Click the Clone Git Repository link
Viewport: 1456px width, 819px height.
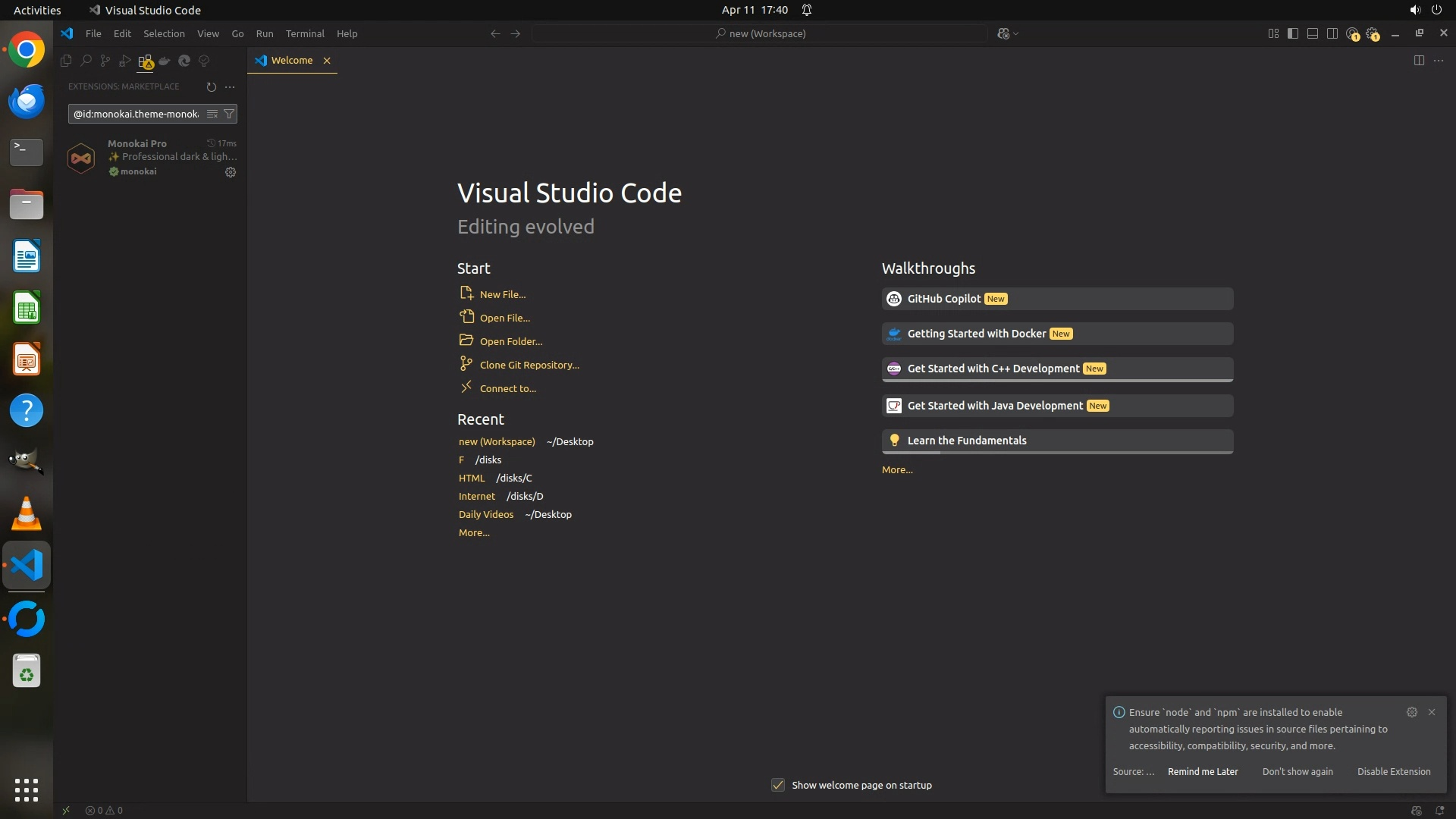click(529, 365)
